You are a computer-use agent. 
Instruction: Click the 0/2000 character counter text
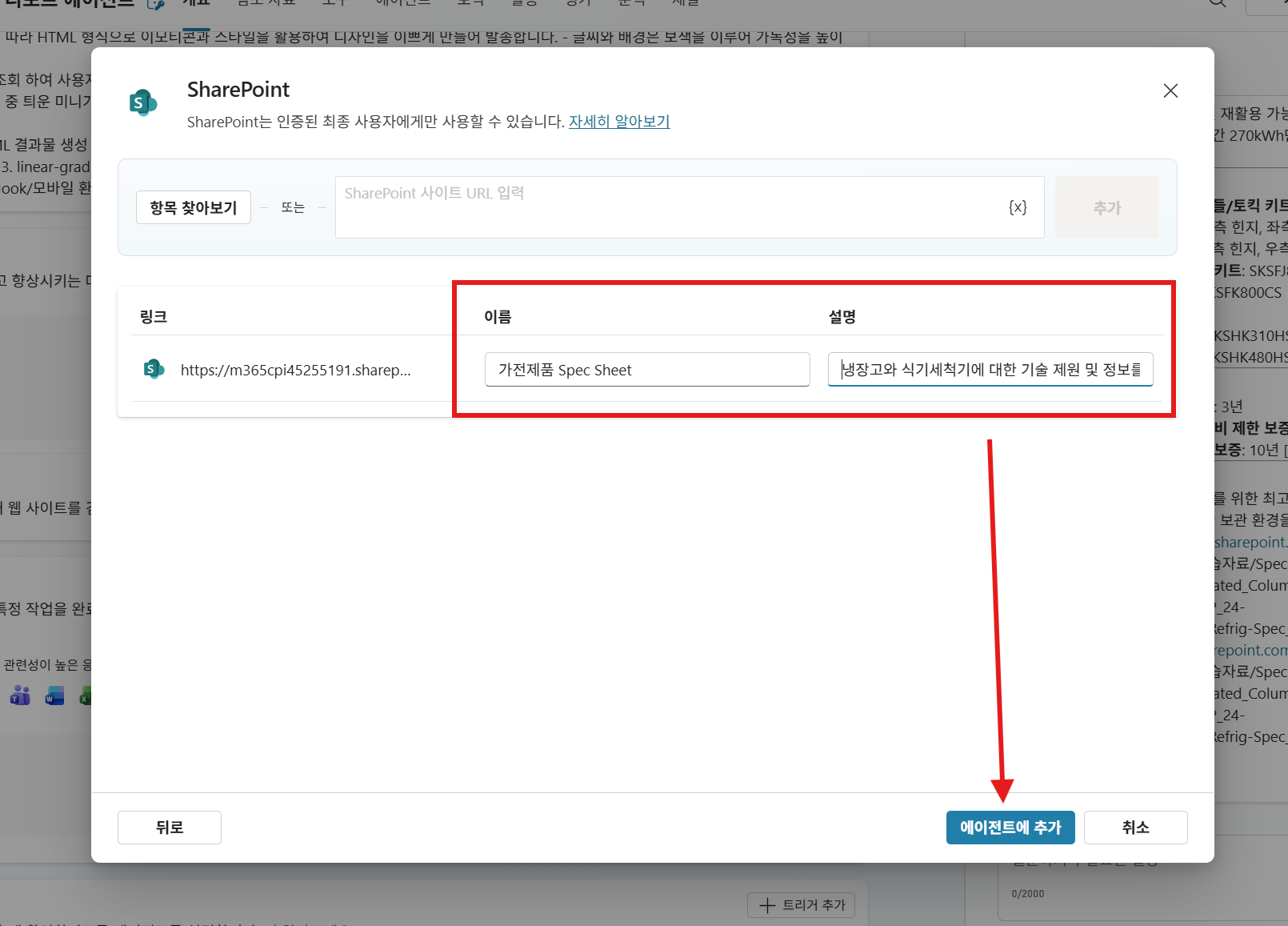[1028, 894]
